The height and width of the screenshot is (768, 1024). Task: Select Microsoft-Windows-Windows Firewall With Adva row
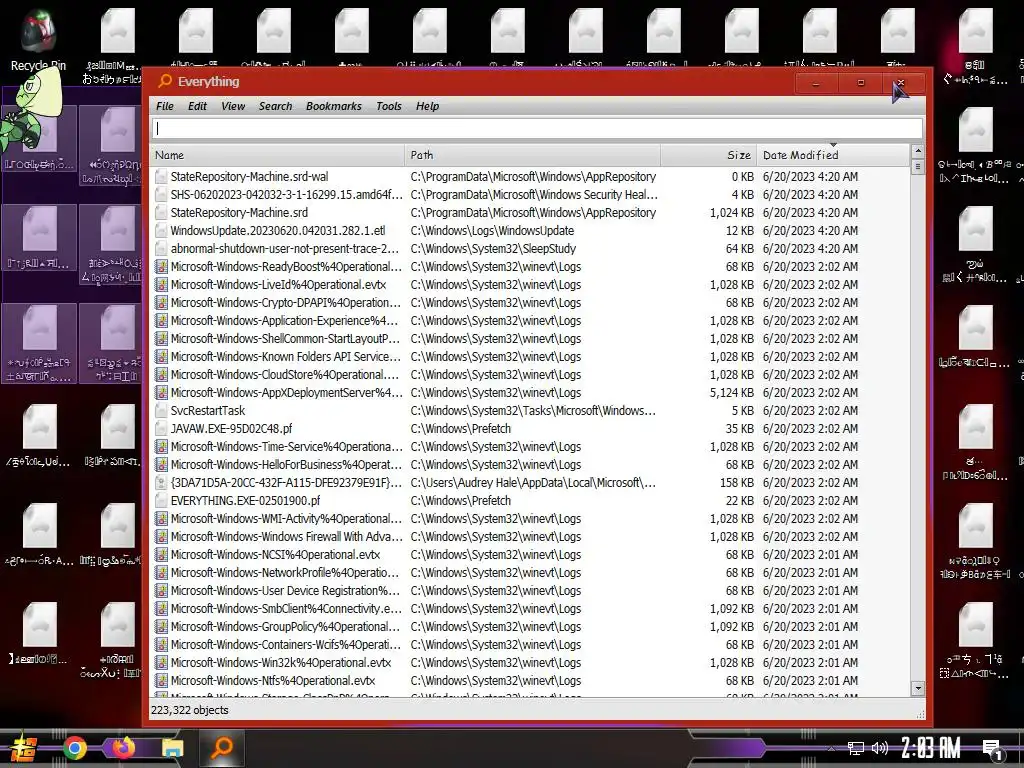pyautogui.click(x=286, y=537)
